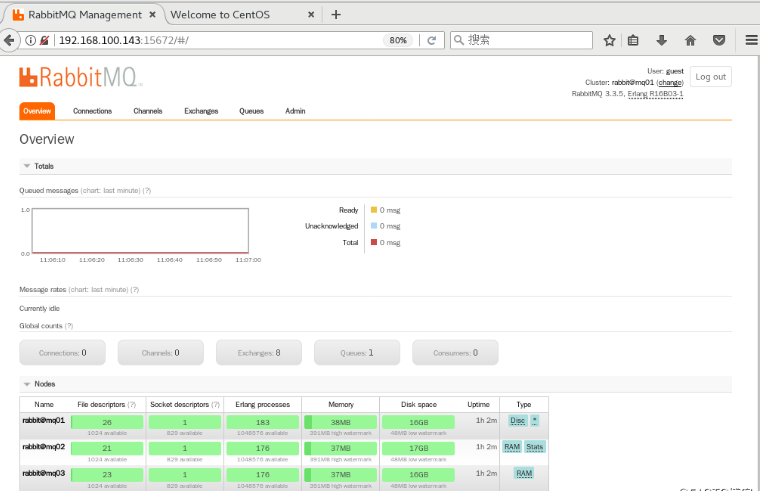Click the Channels: 0 count button
Screen dimensions: 765x491
click(x=161, y=352)
